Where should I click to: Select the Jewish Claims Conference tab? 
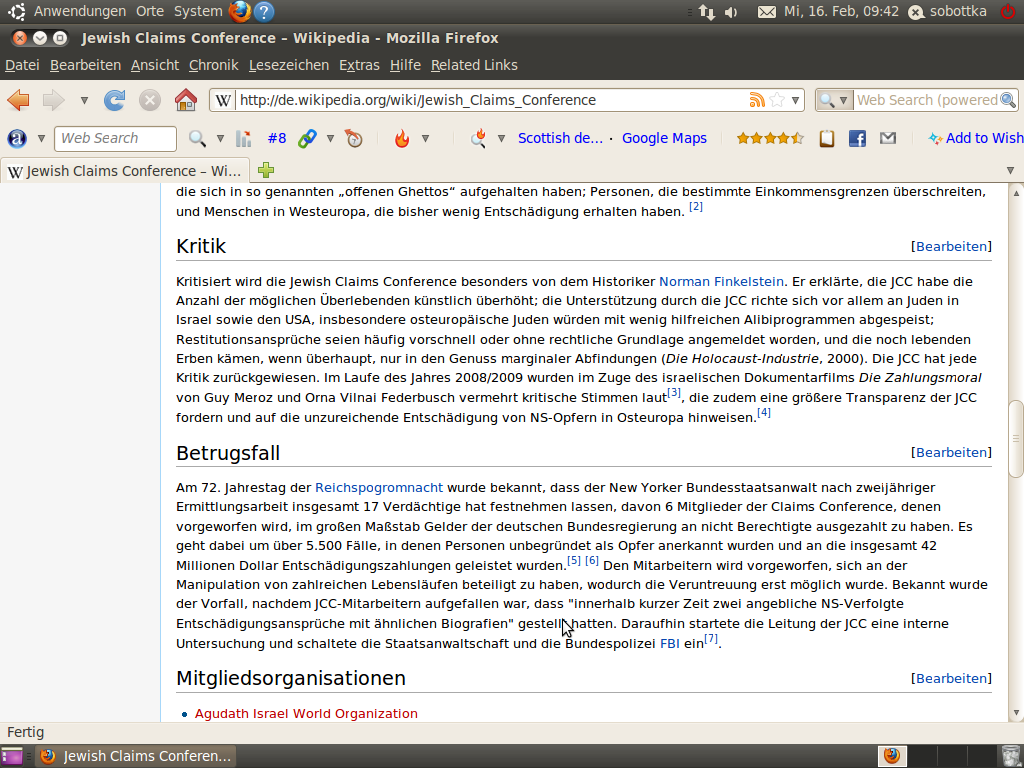125,171
